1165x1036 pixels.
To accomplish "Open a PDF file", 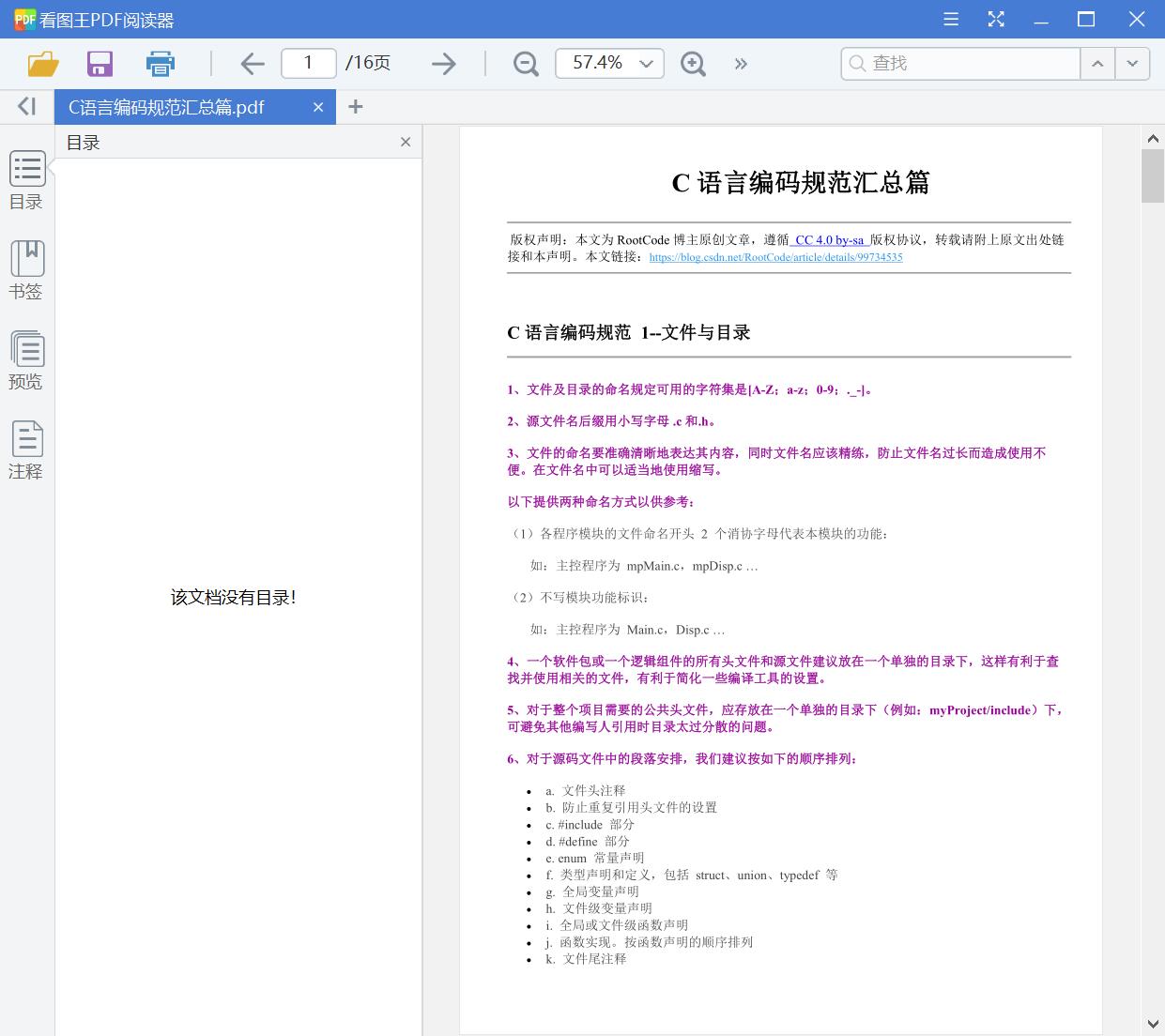I will click(x=41, y=63).
